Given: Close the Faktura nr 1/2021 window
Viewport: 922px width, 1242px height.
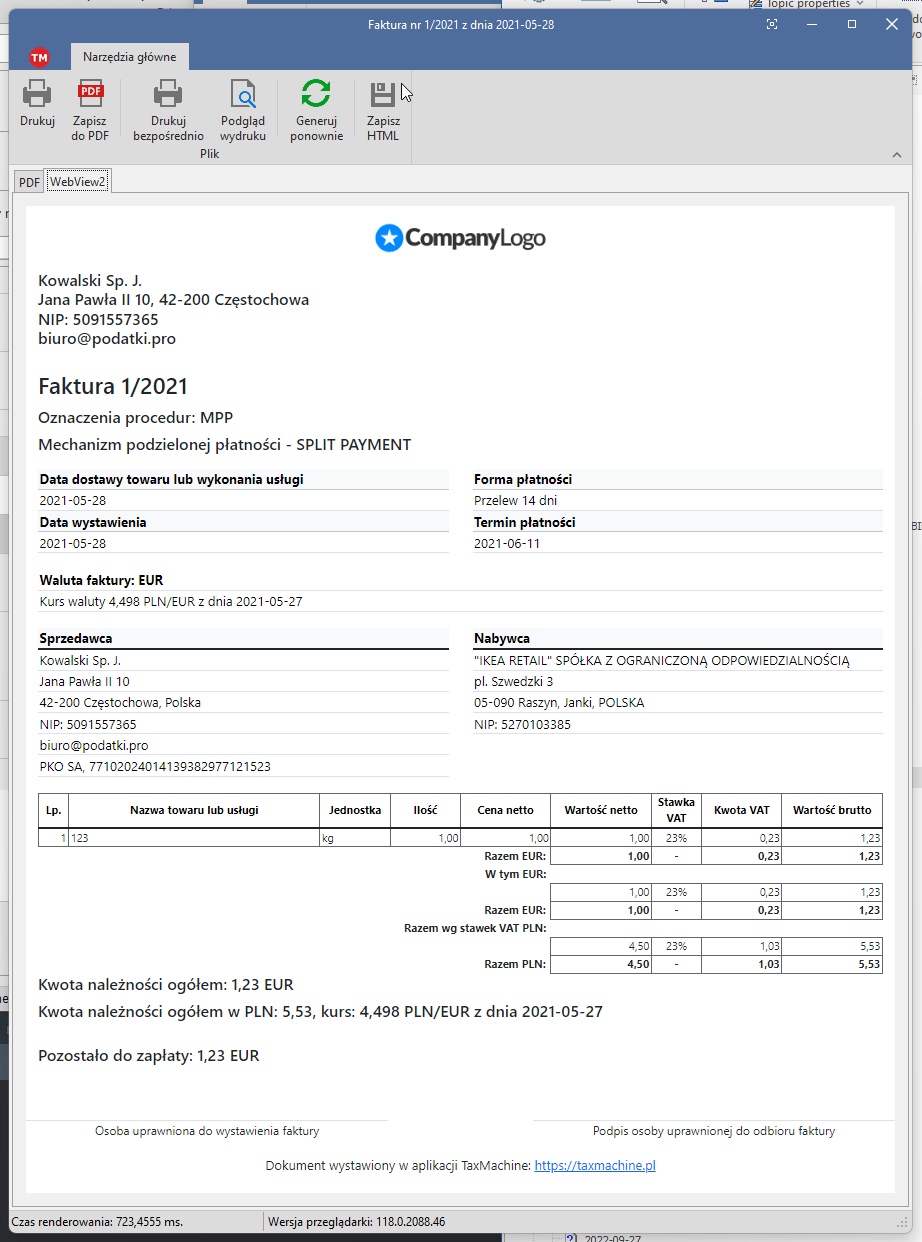Looking at the screenshot, I should click(x=892, y=24).
